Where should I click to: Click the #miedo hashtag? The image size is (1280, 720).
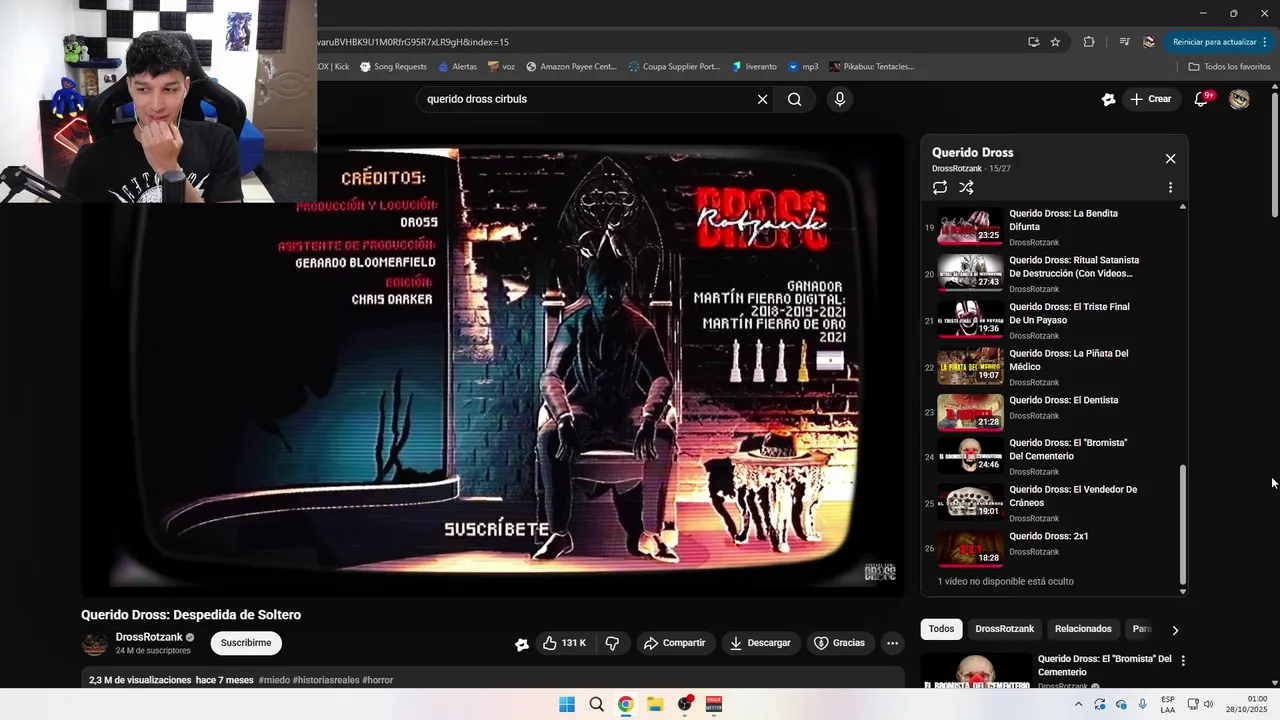tap(274, 680)
